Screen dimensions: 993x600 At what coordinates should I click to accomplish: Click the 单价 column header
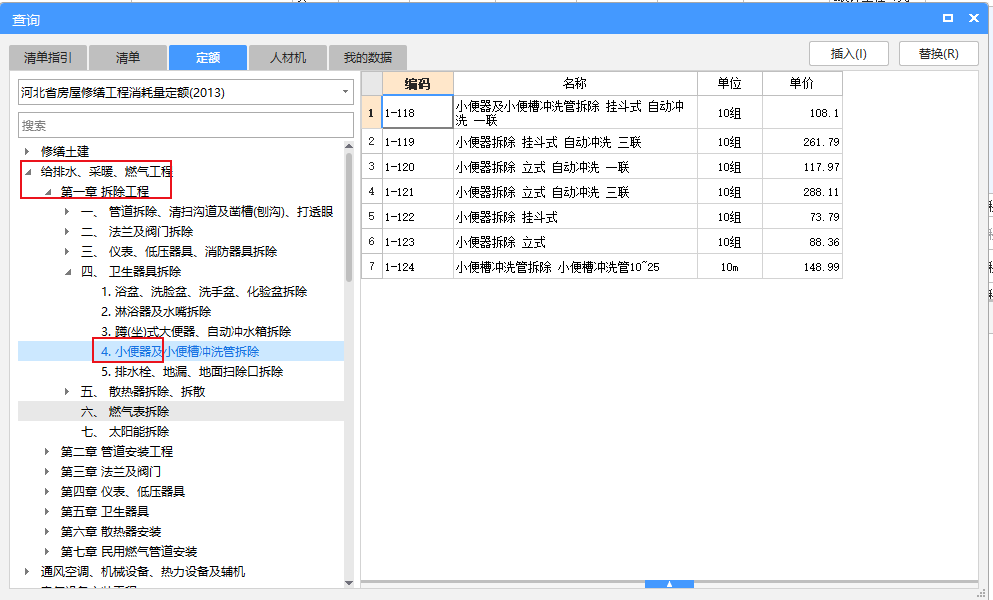(802, 84)
